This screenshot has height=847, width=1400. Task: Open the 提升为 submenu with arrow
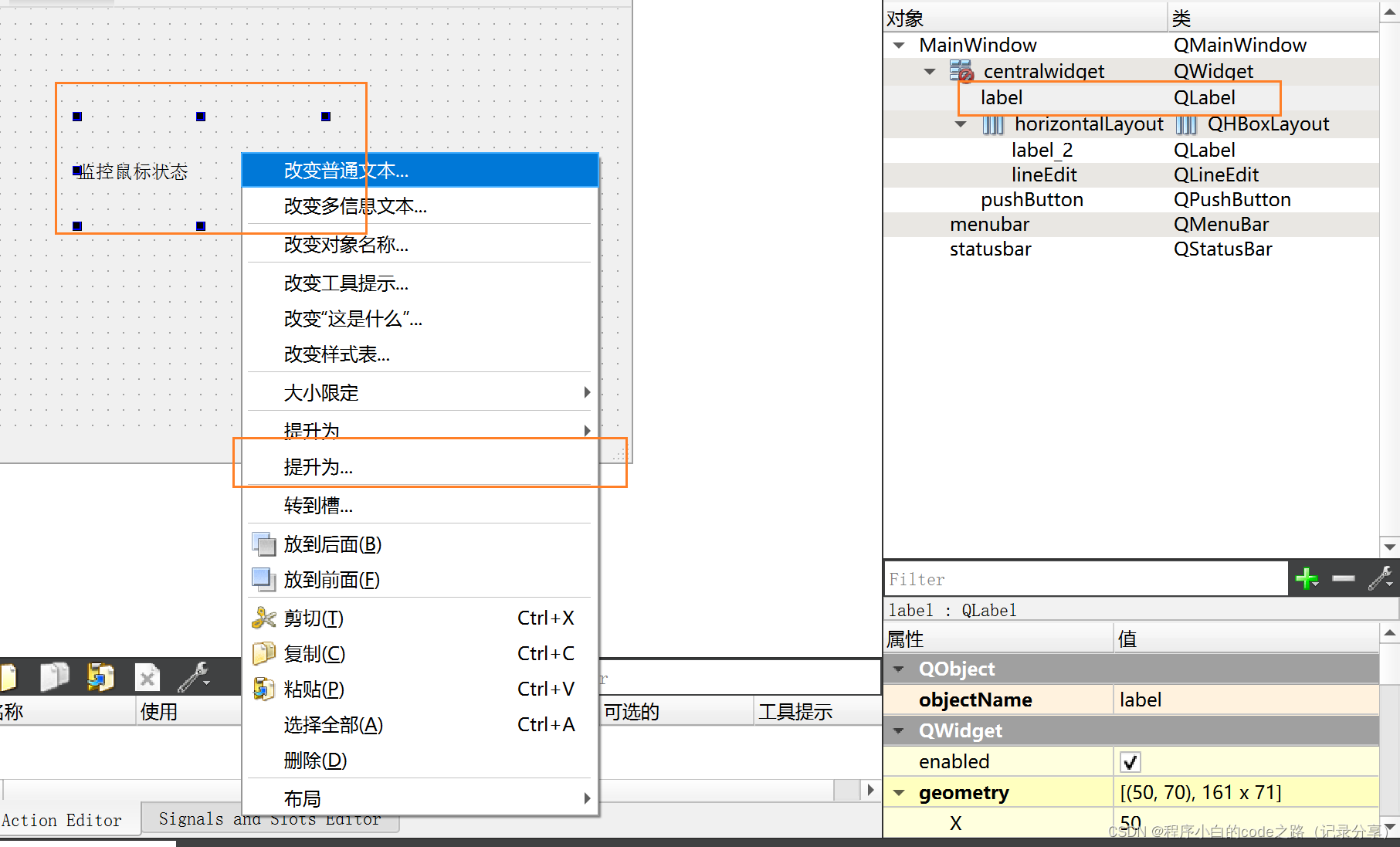pyautogui.click(x=420, y=429)
